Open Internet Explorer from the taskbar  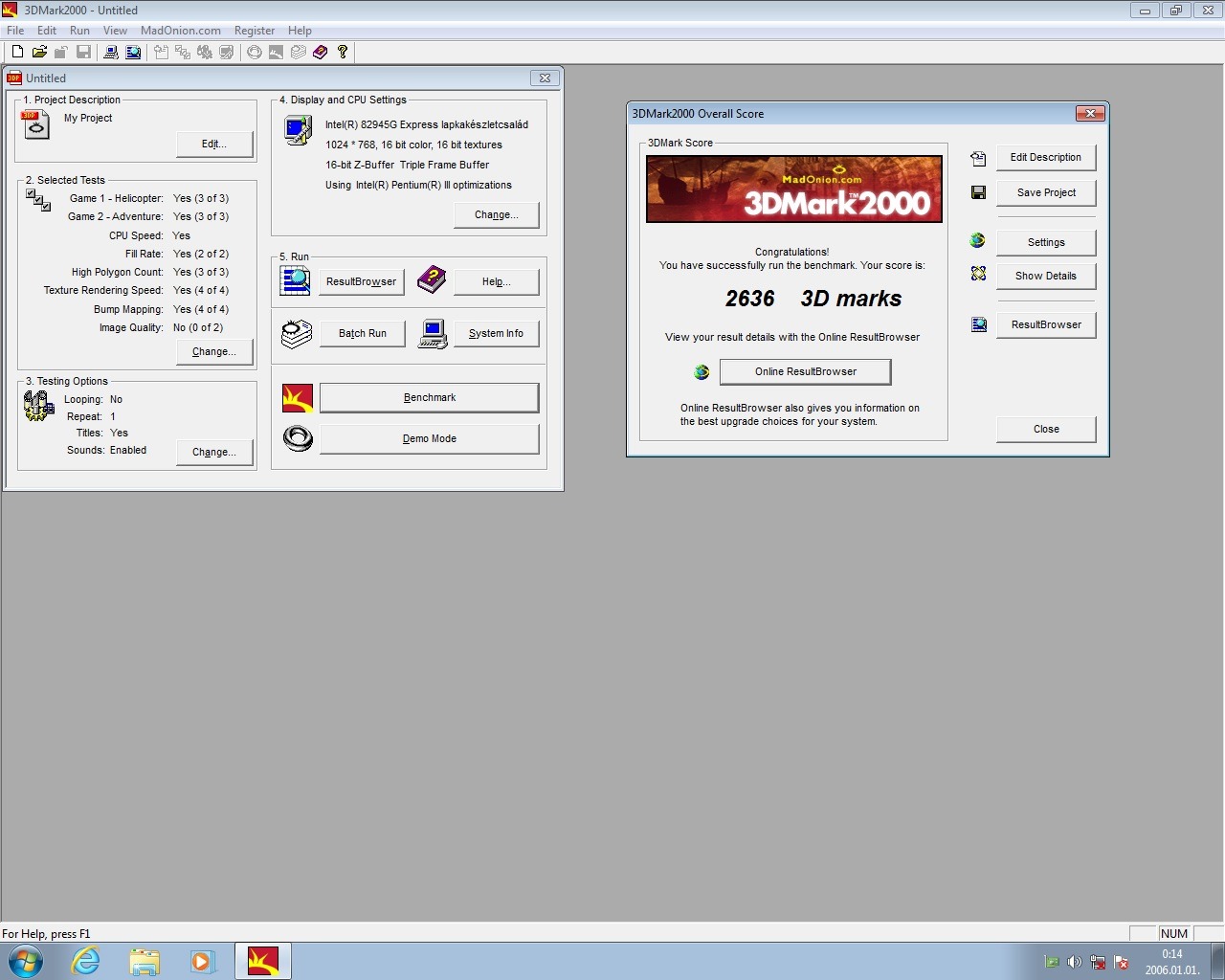click(x=86, y=961)
